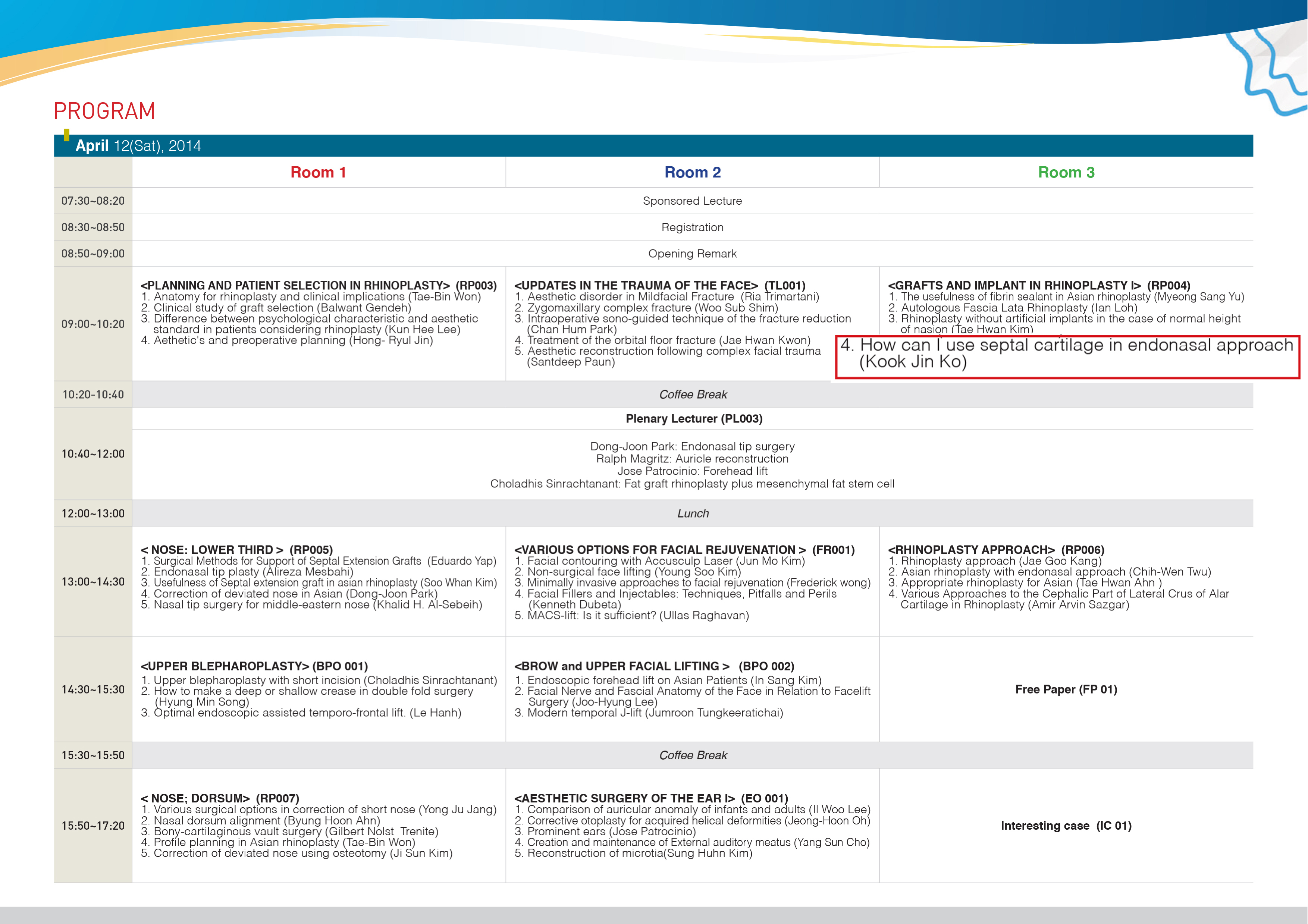Click Planning and Patient Selection in Rhinoplasty heading
The height and width of the screenshot is (924, 1308).
pyautogui.click(x=319, y=285)
